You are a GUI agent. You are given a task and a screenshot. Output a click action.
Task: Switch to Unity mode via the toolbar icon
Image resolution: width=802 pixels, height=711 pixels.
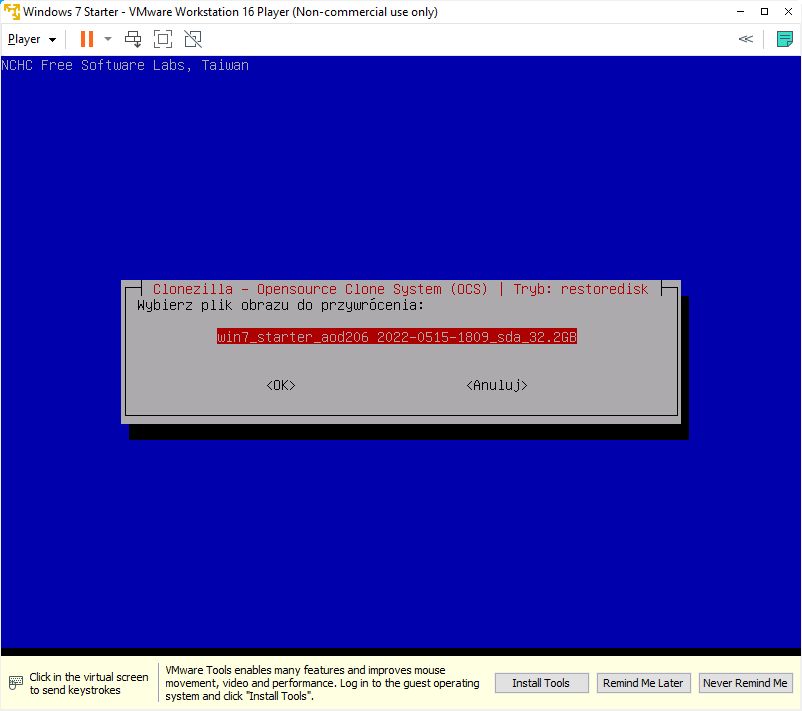193,39
